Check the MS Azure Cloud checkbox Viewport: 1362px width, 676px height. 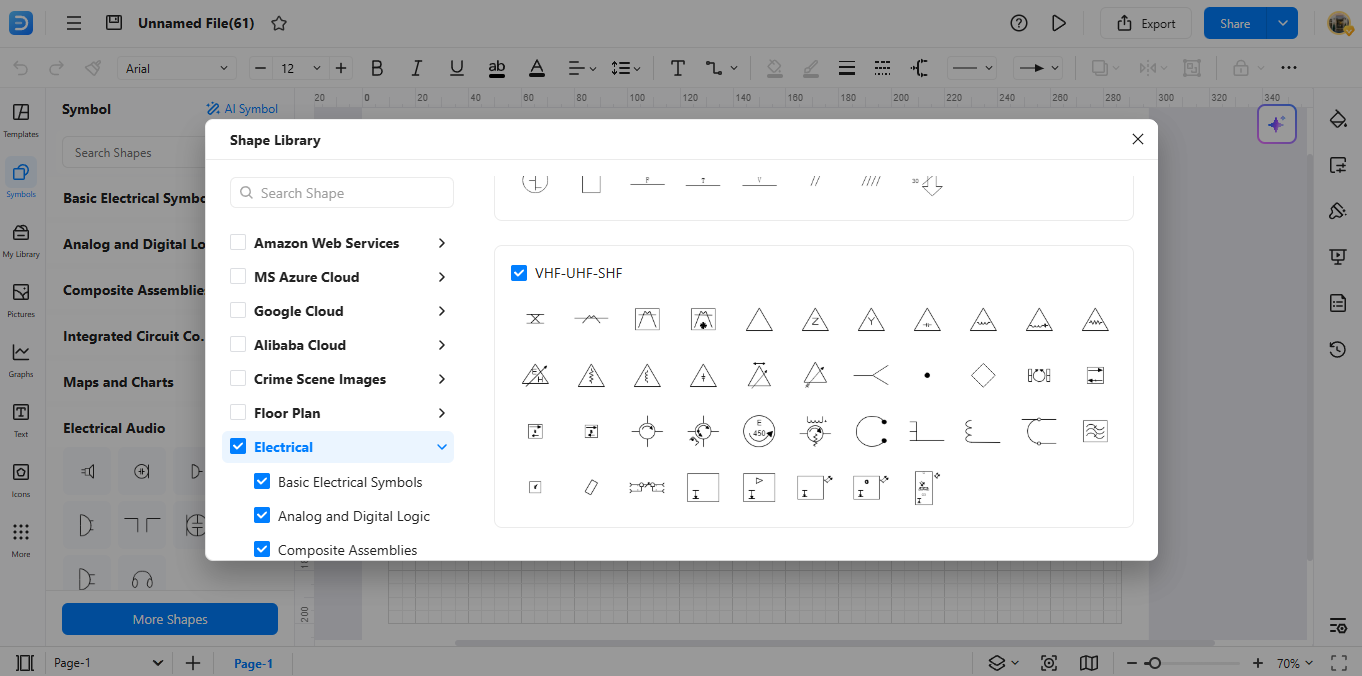pyautogui.click(x=238, y=276)
